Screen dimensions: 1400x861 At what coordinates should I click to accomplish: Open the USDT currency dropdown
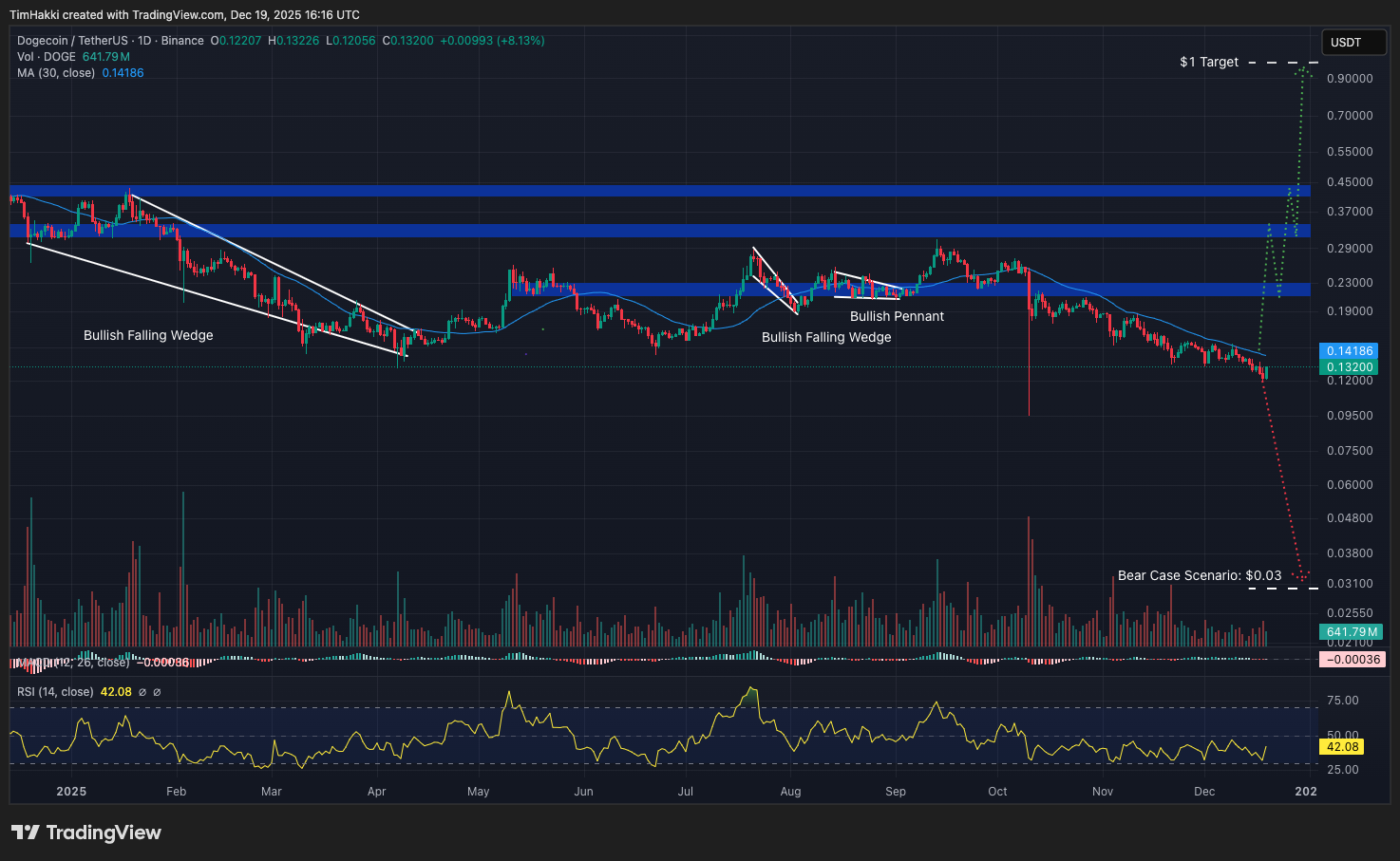(x=1353, y=43)
